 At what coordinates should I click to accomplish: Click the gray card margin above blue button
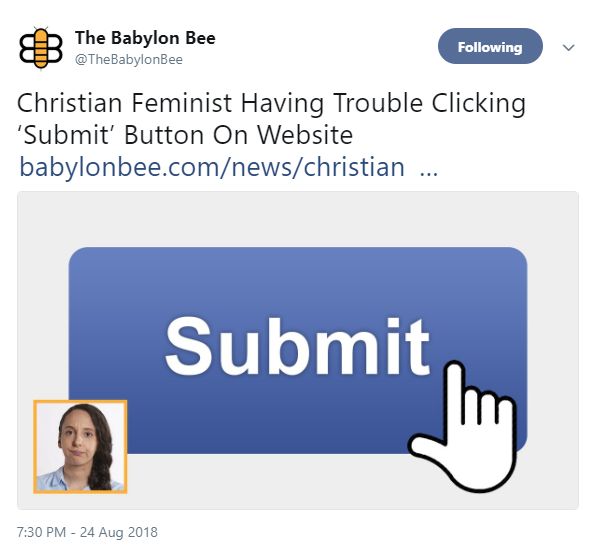tap(298, 219)
